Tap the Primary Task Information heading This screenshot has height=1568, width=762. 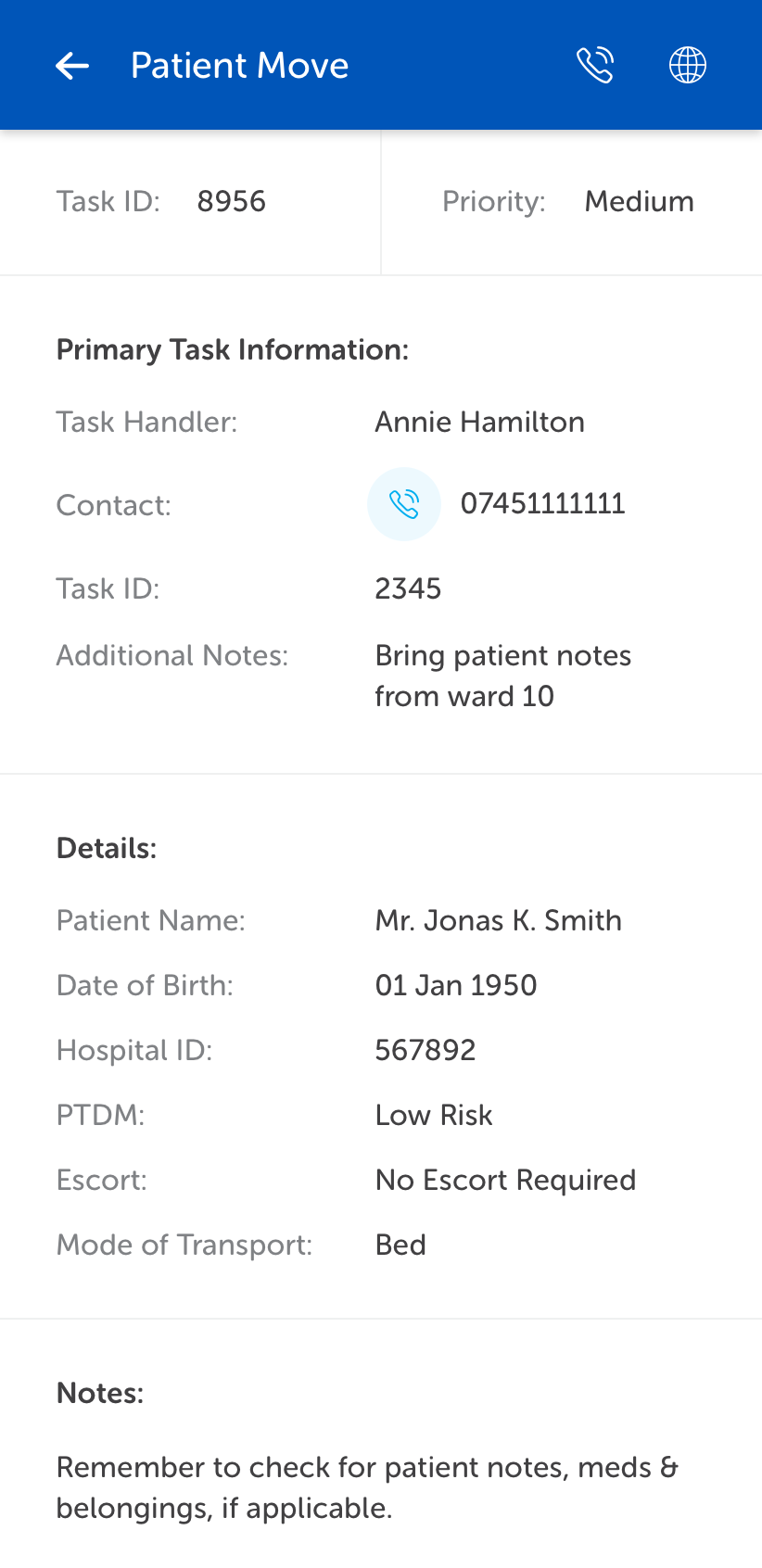232,349
